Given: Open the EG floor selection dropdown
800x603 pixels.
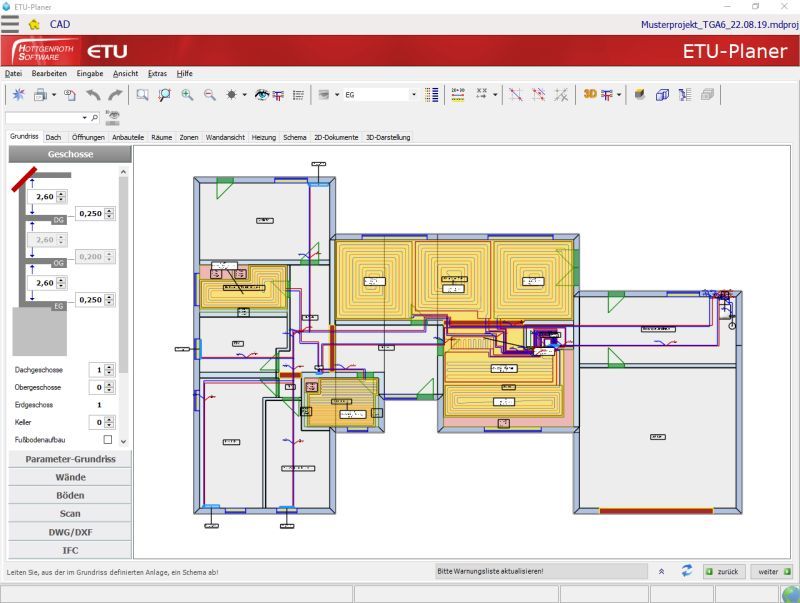Looking at the screenshot, I should [414, 94].
